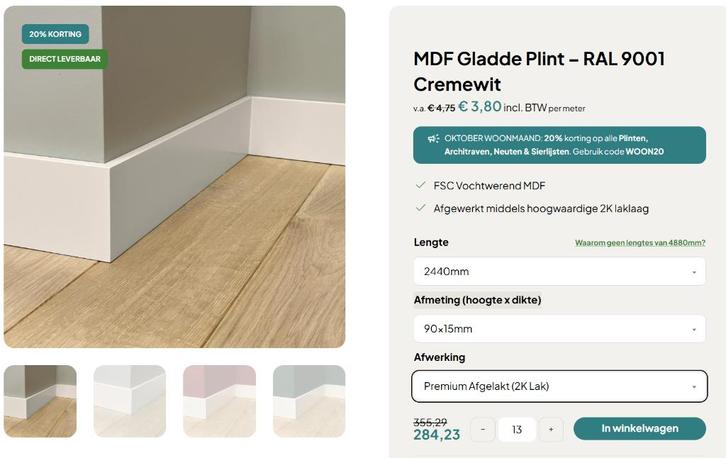
Task: Select the first grey-green wall thumbnail
Action: [x=40, y=401]
